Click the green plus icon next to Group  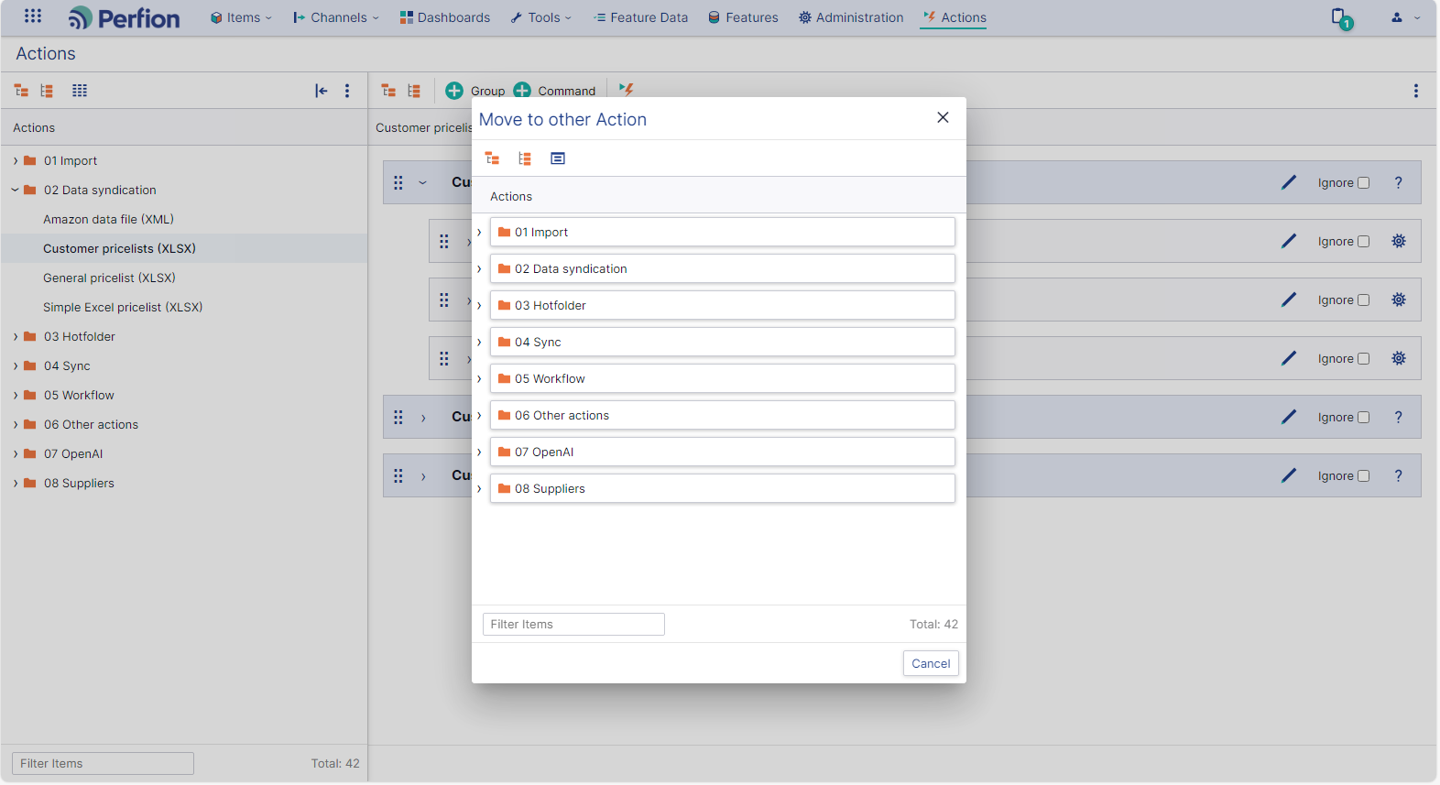(x=454, y=90)
